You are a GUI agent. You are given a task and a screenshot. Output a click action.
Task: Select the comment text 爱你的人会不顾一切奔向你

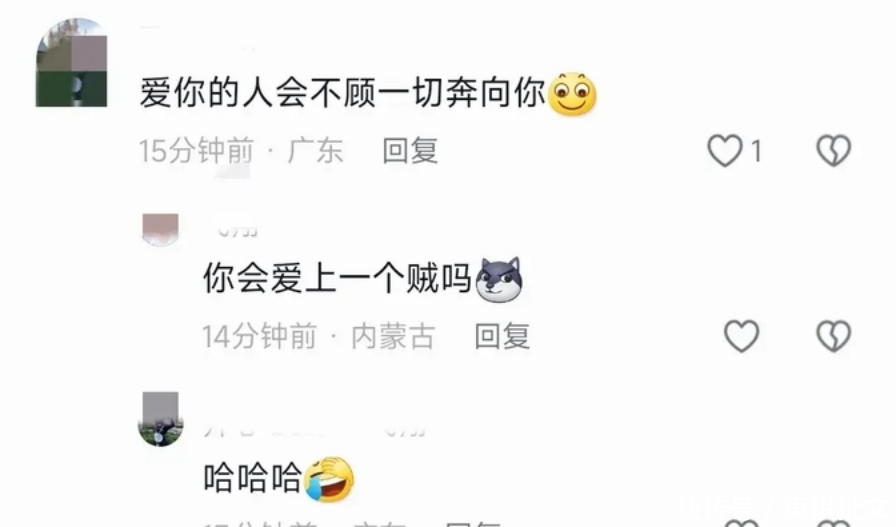point(342,93)
